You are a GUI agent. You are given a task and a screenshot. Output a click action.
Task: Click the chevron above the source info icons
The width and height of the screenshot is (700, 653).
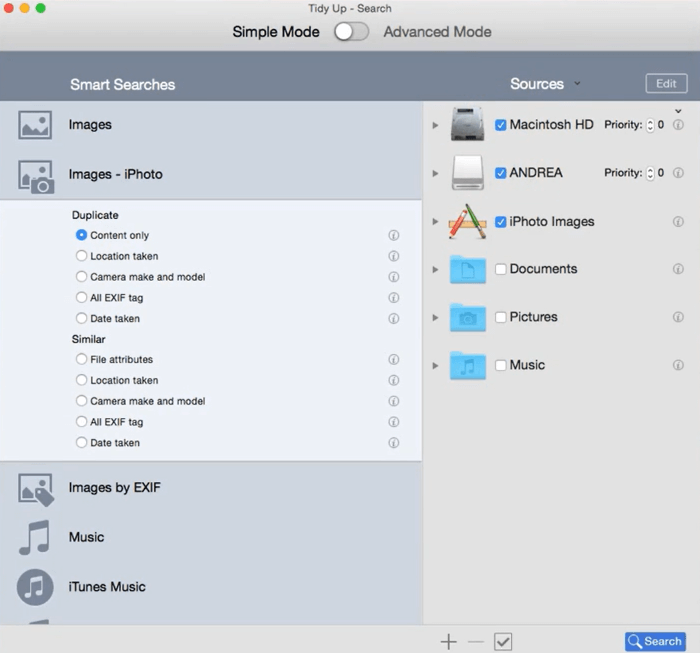coord(678,111)
